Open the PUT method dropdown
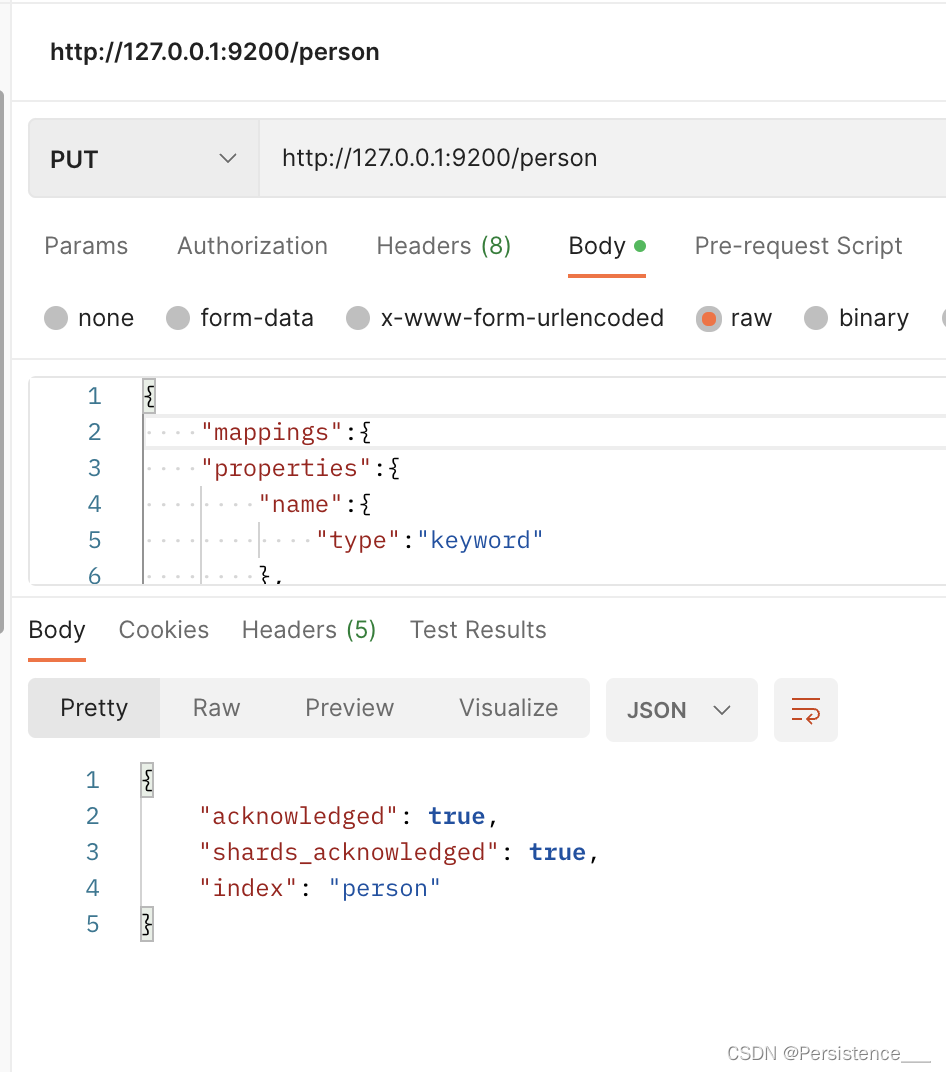946x1072 pixels. pos(144,159)
